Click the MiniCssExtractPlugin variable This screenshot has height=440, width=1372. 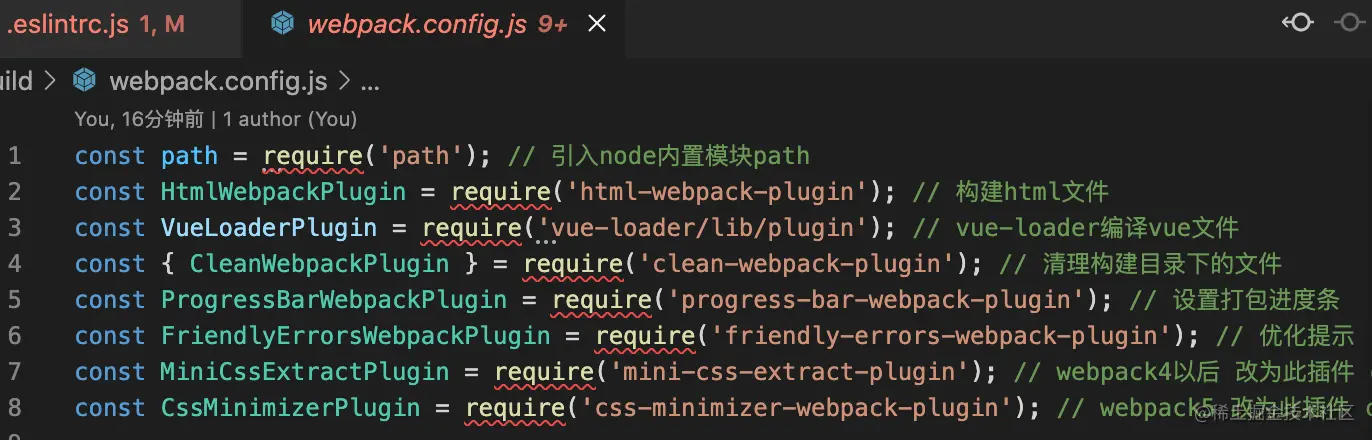[x=305, y=372]
